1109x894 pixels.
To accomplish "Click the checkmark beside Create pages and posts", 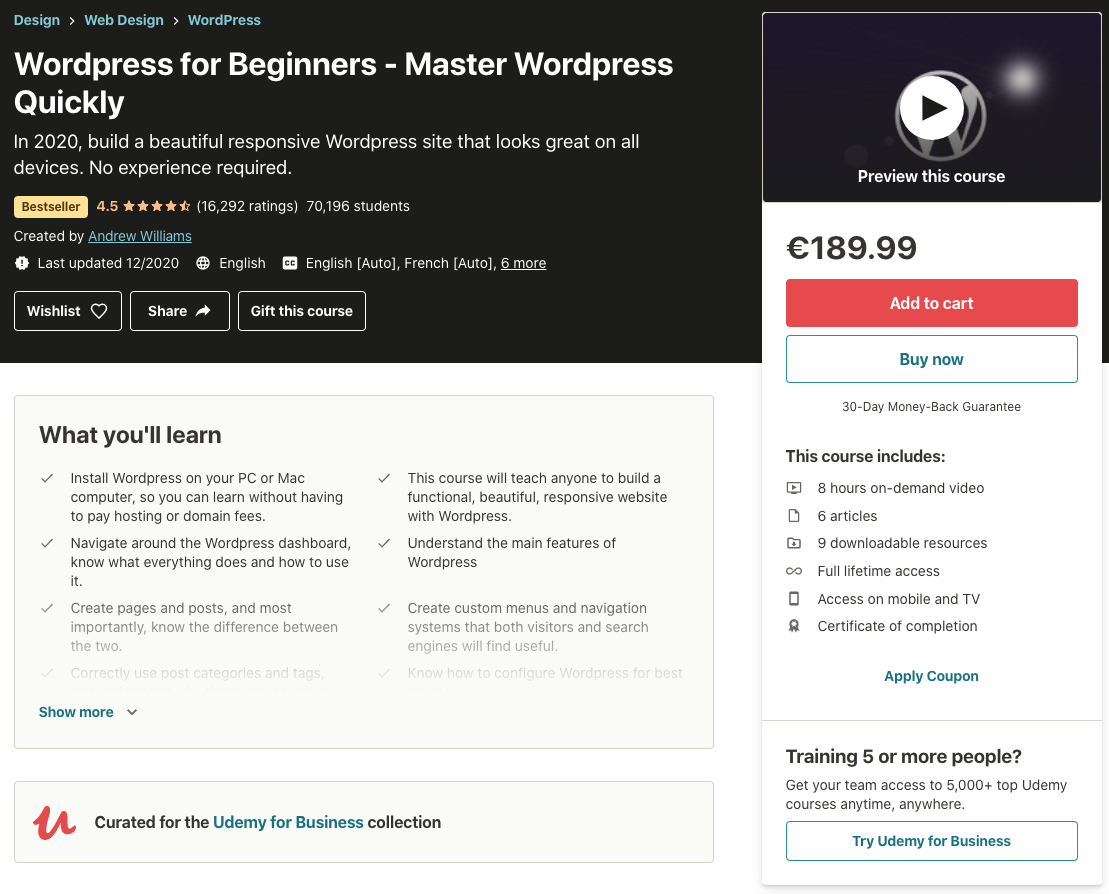I will [x=47, y=608].
